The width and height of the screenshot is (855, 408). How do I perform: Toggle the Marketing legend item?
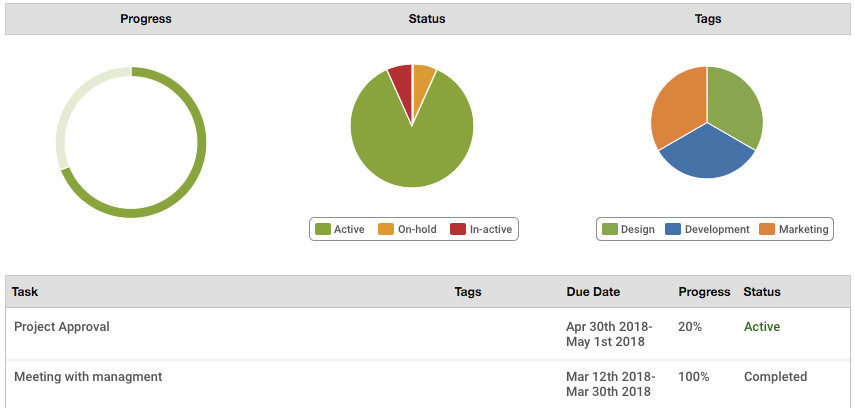coord(794,230)
